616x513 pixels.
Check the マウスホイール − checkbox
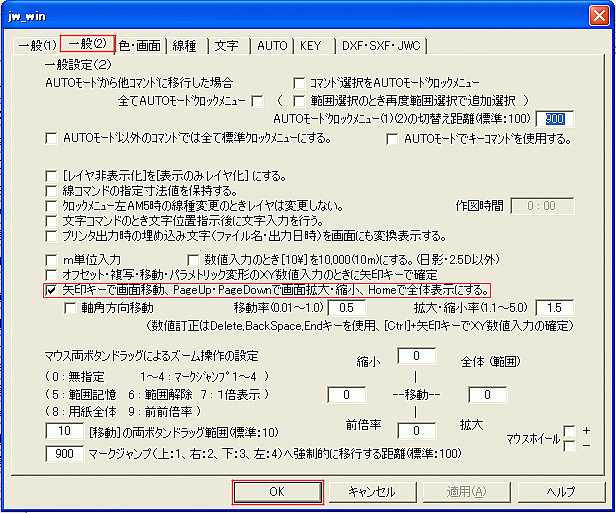[x=569, y=446]
